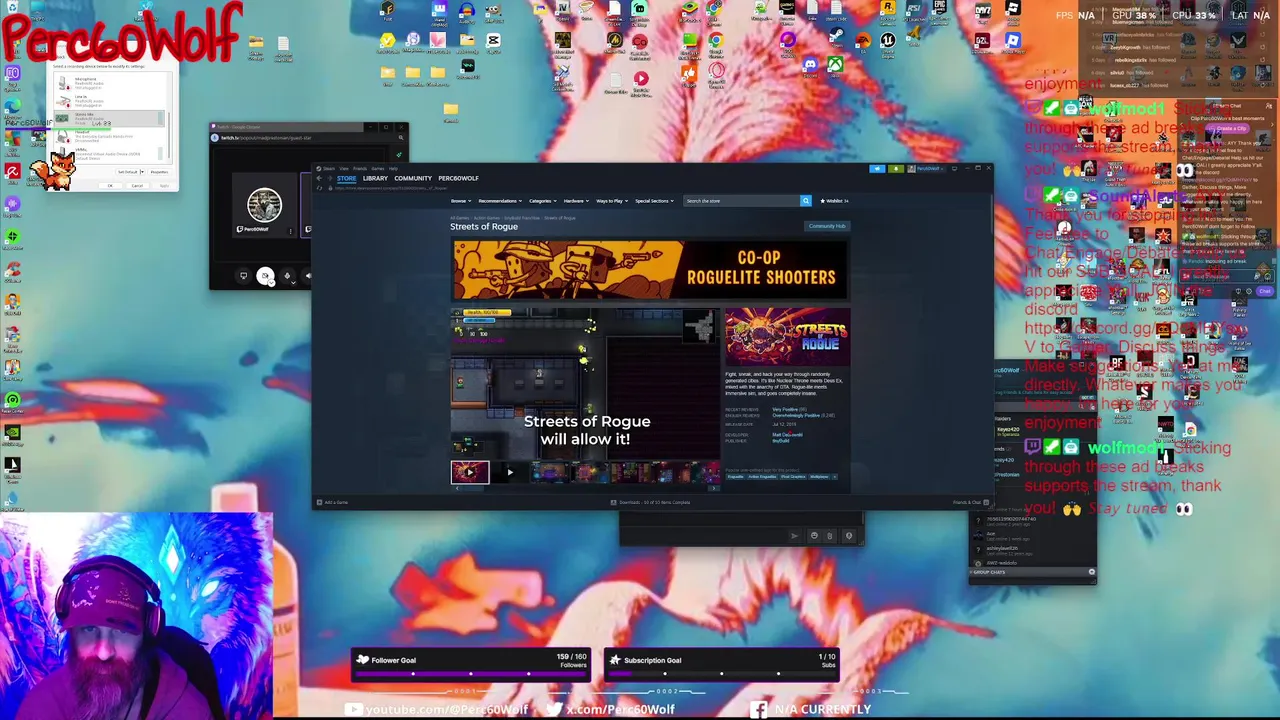
Task: Open the PERC60WOLF profile tab
Action: pyautogui.click(x=458, y=178)
